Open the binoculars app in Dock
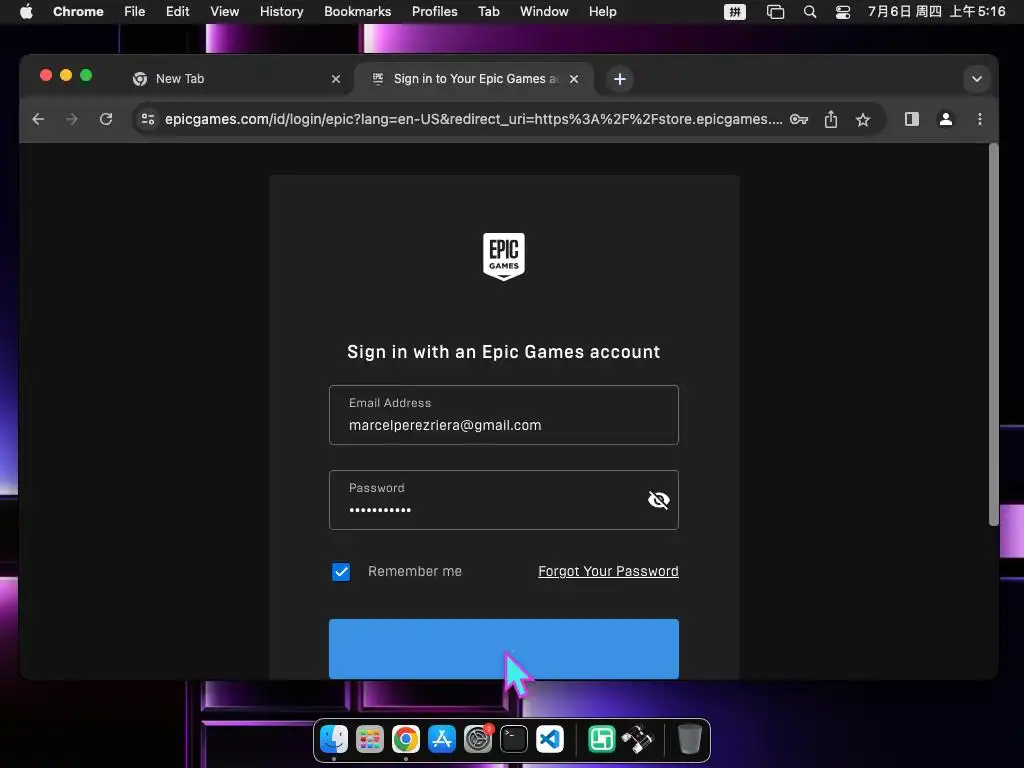This screenshot has height=768, width=1024. tap(637, 739)
